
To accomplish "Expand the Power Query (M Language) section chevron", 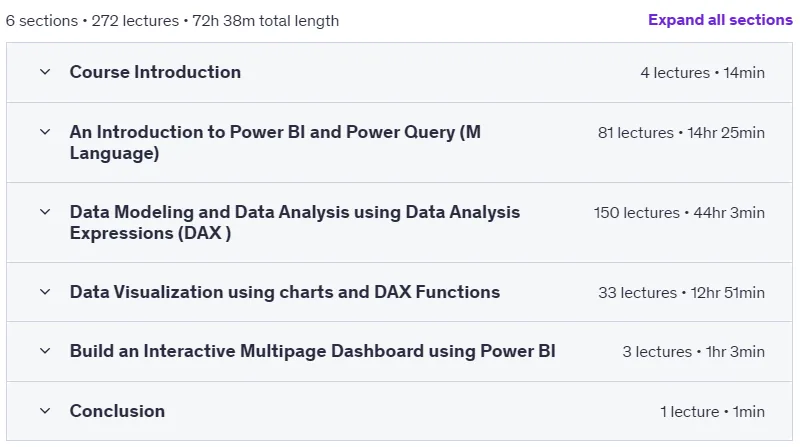I will [45, 132].
